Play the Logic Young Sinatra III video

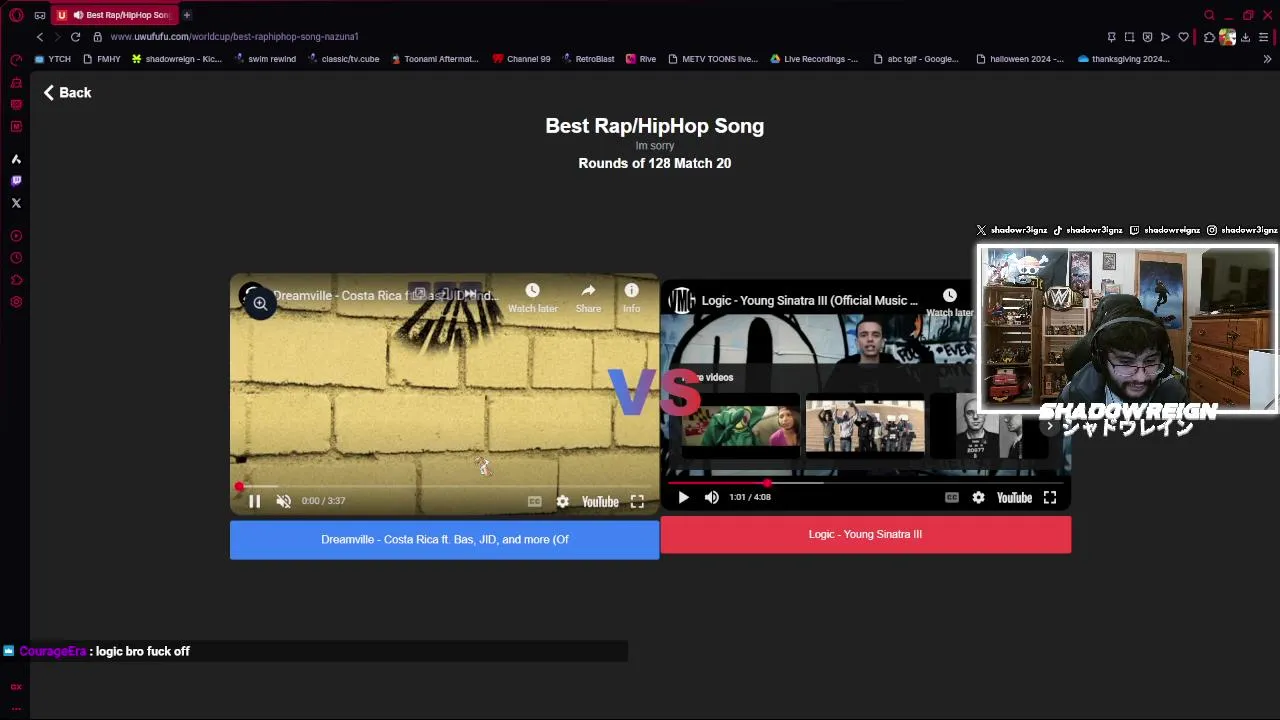point(683,497)
